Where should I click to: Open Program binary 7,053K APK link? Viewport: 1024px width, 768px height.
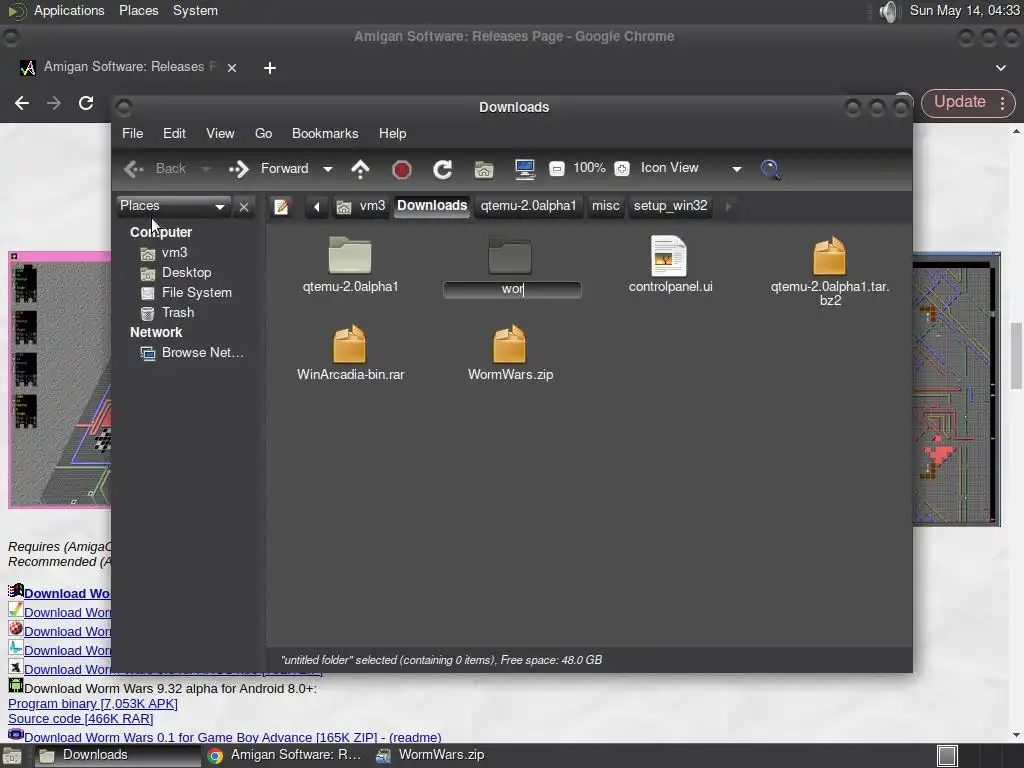(93, 703)
